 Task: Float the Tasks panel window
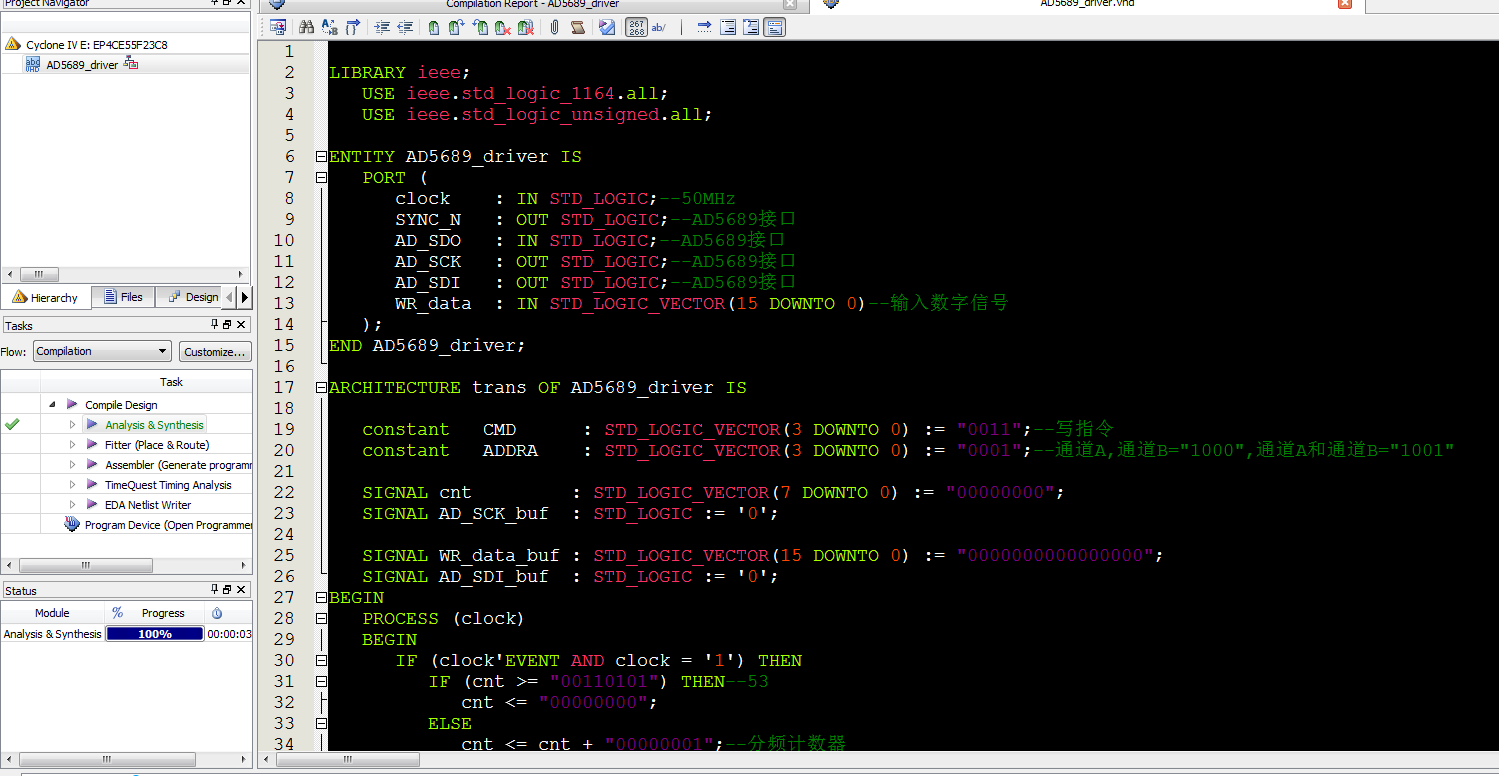(227, 325)
